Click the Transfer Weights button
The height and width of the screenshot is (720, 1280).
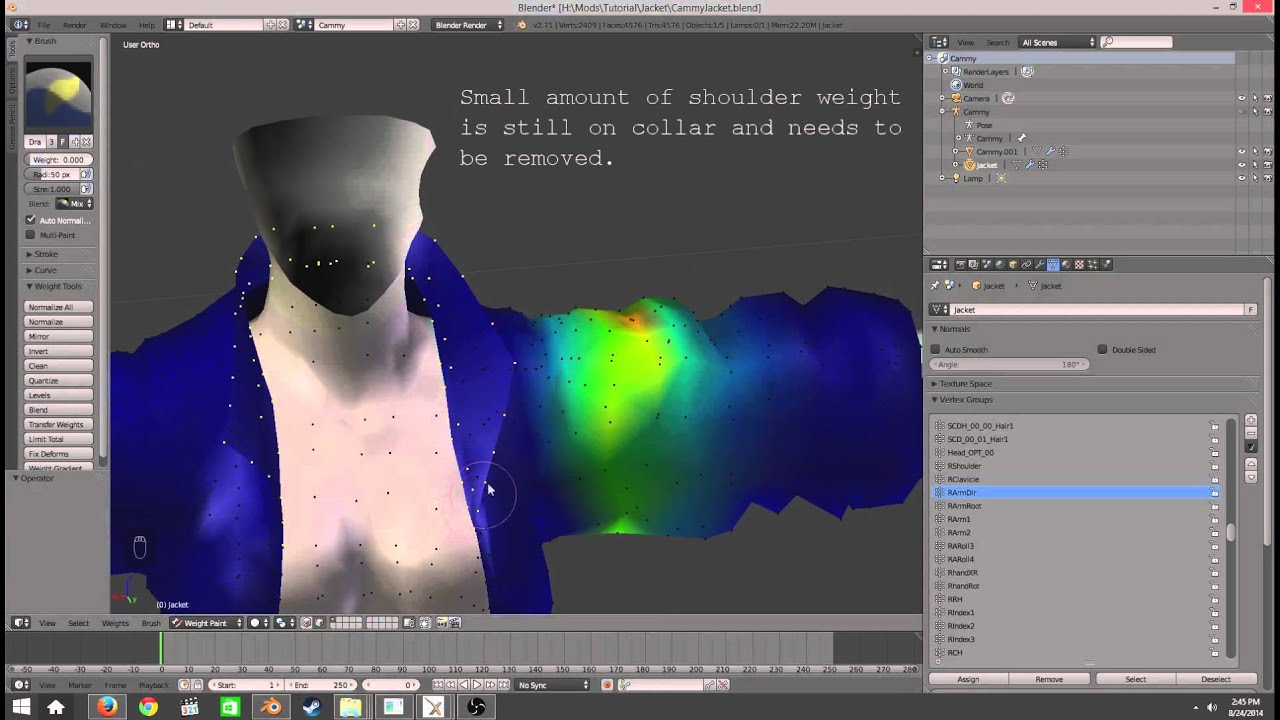point(59,424)
